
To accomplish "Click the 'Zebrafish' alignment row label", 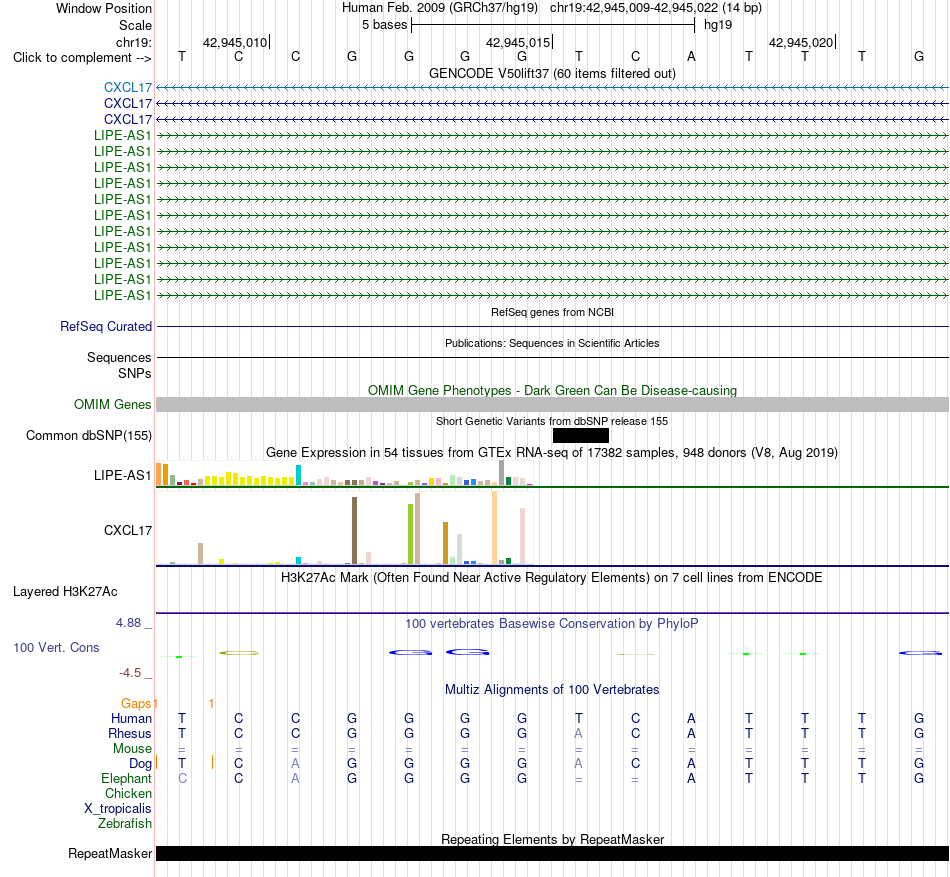I will pos(125,824).
